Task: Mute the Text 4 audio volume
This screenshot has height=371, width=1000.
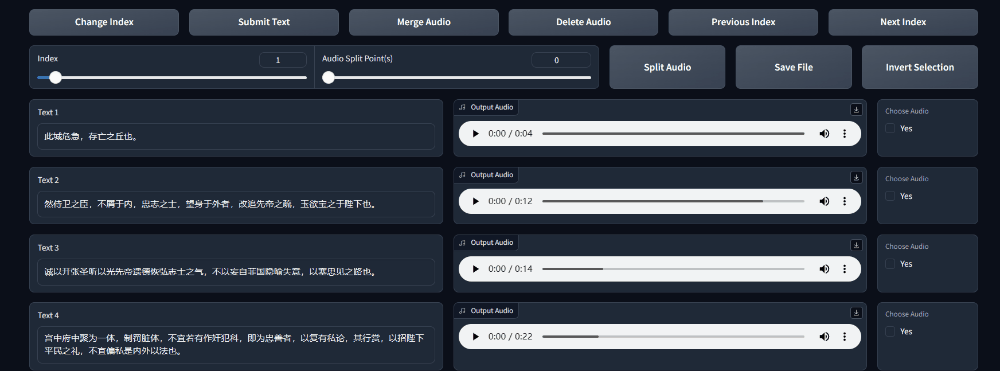Action: (825, 337)
